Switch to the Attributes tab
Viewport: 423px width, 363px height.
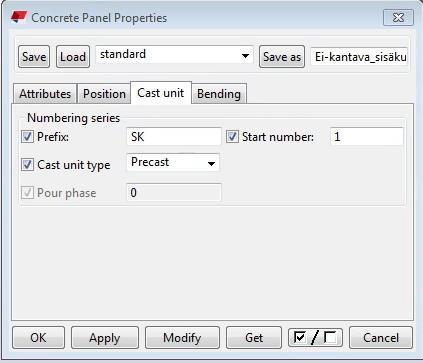[x=45, y=94]
